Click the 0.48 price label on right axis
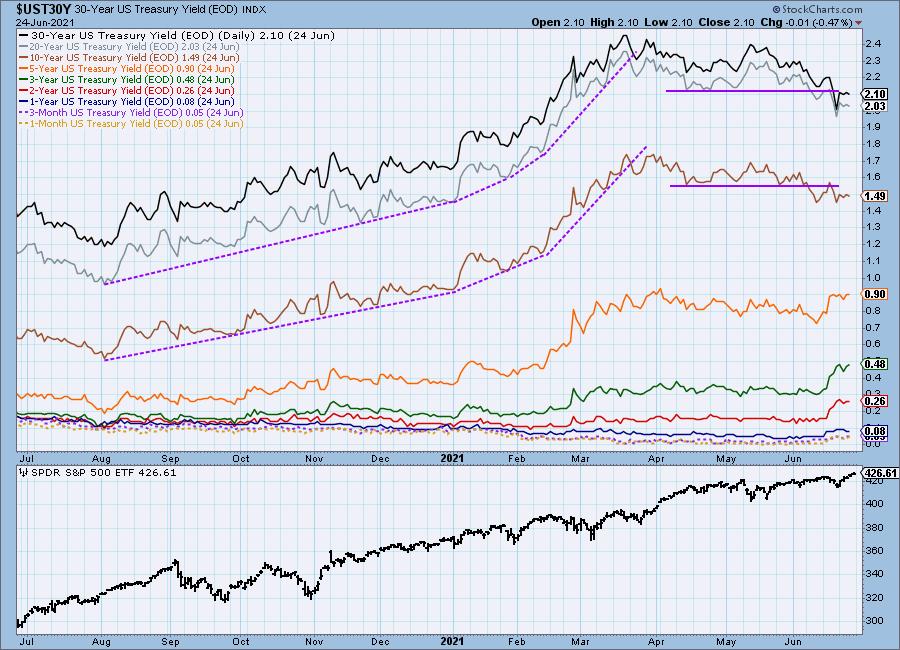The width and height of the screenshot is (900, 650). coord(875,363)
